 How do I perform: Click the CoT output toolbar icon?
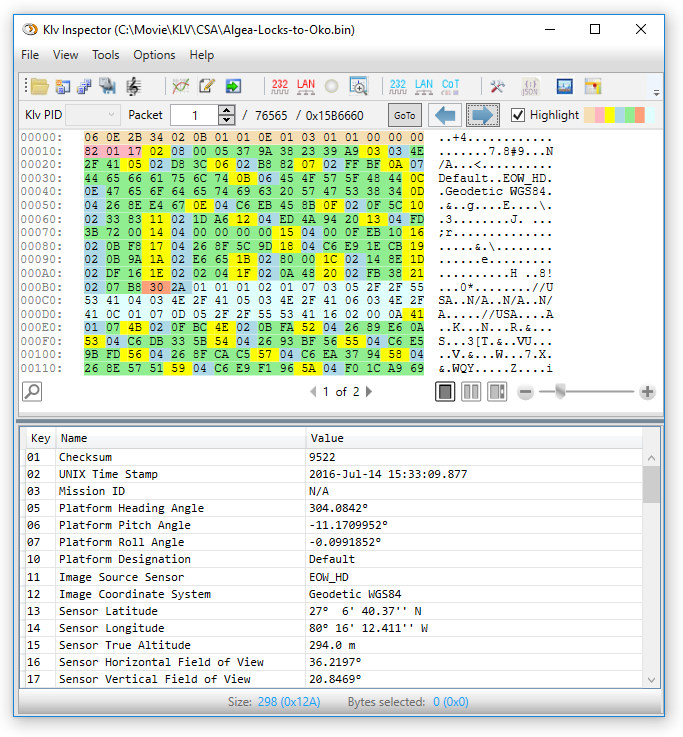click(451, 87)
